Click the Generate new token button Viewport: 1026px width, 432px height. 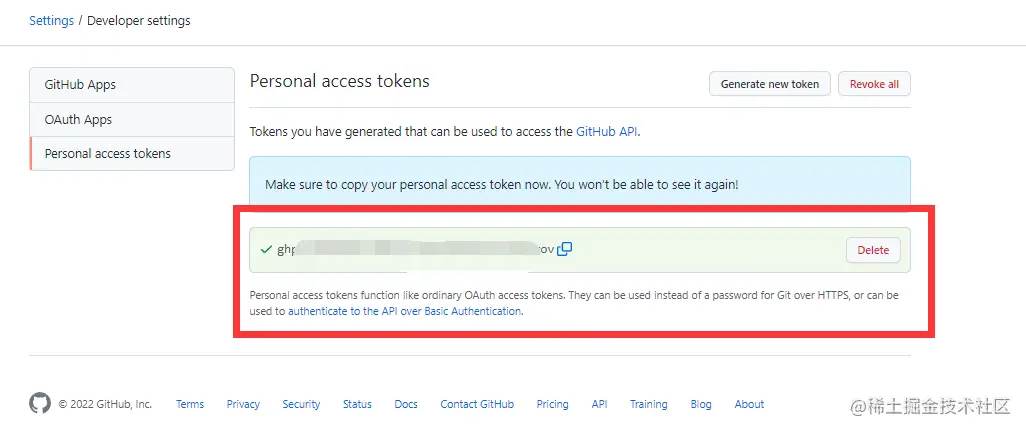pos(770,84)
